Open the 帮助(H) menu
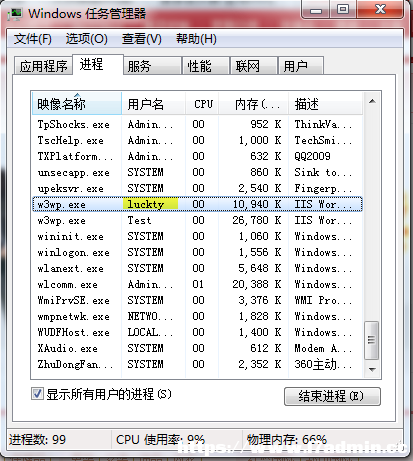The image size is (413, 461). coord(196,39)
